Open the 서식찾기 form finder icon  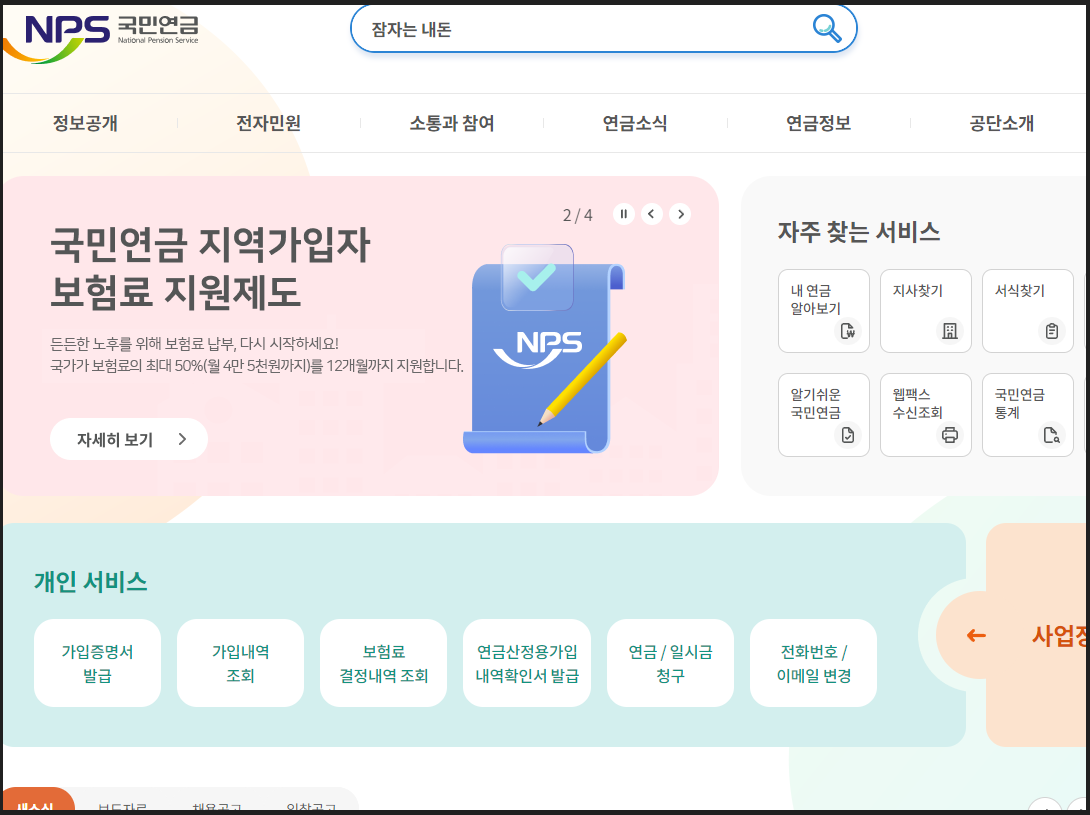[1027, 310]
